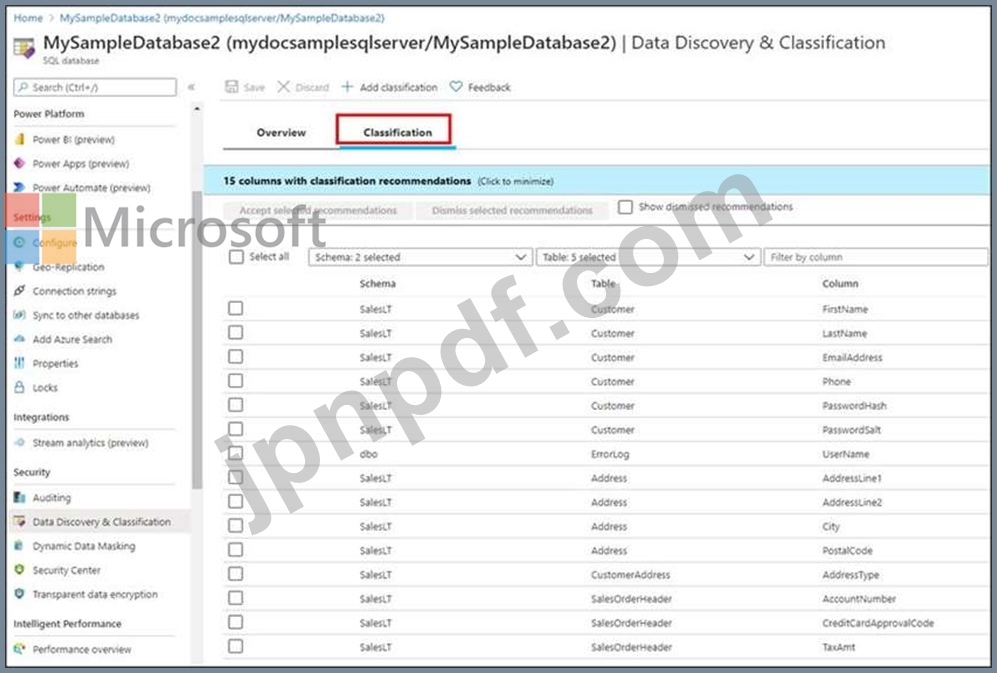Click the Performance overview icon
Screen dimensions: 997x673
[x=20, y=649]
